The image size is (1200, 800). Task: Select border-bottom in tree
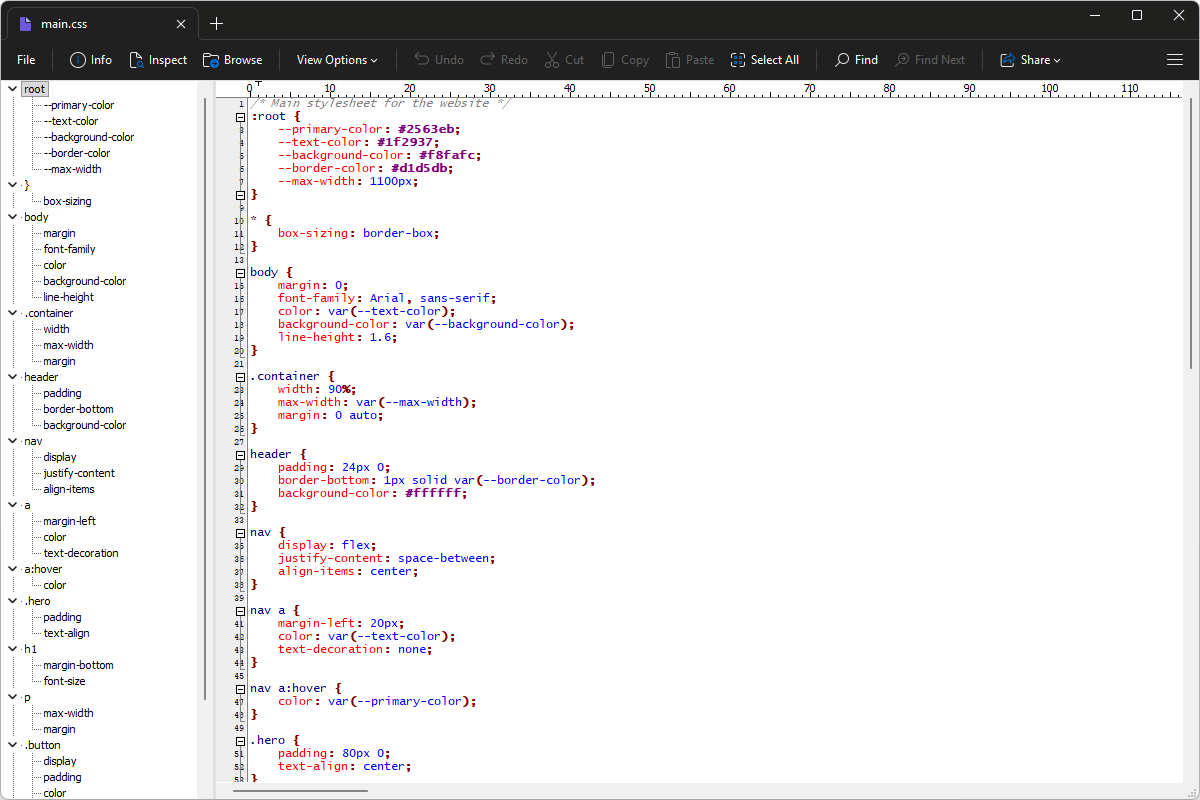point(78,409)
